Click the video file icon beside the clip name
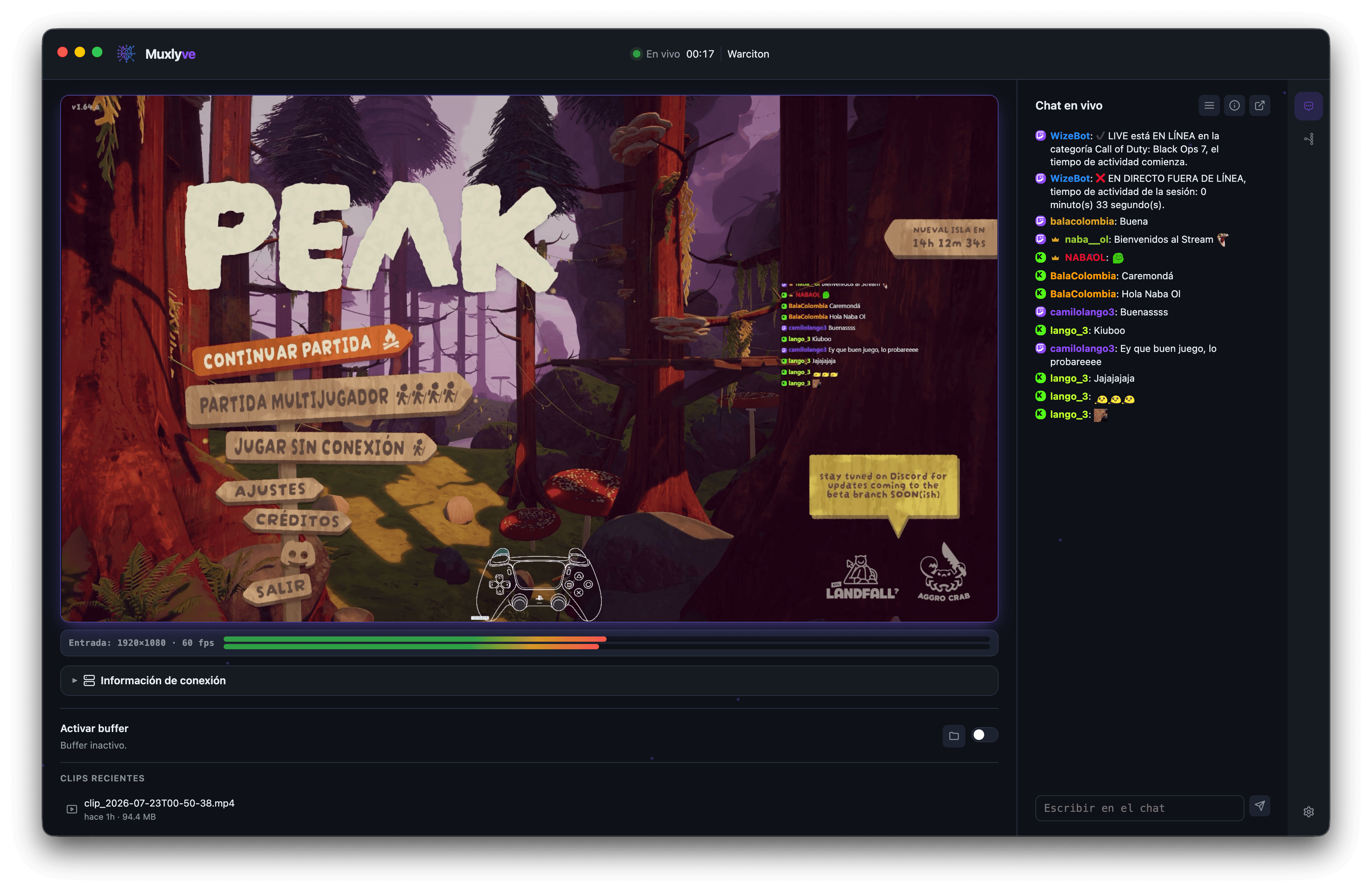Image resolution: width=1372 pixels, height=892 pixels. [72, 809]
